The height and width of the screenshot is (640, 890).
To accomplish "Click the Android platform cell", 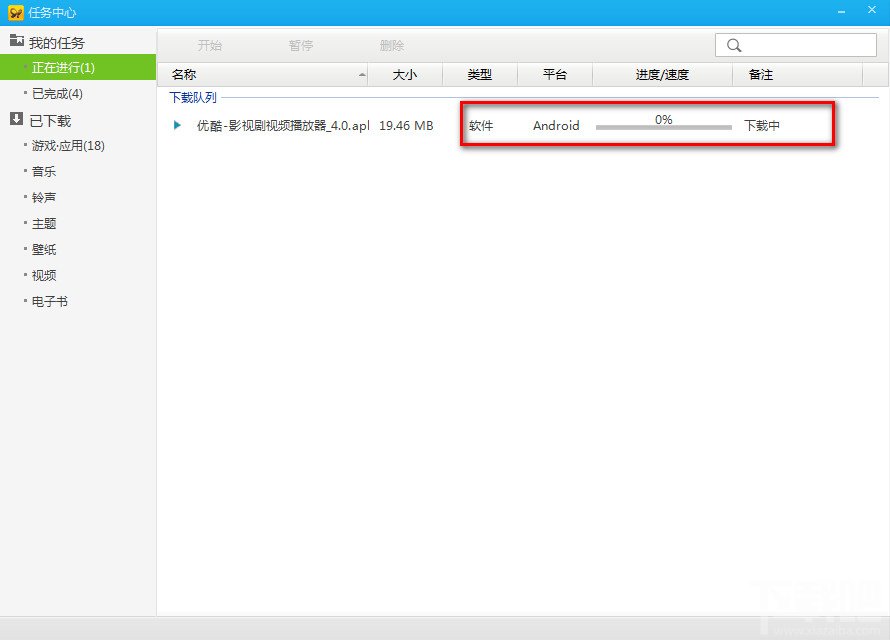I will click(x=556, y=125).
